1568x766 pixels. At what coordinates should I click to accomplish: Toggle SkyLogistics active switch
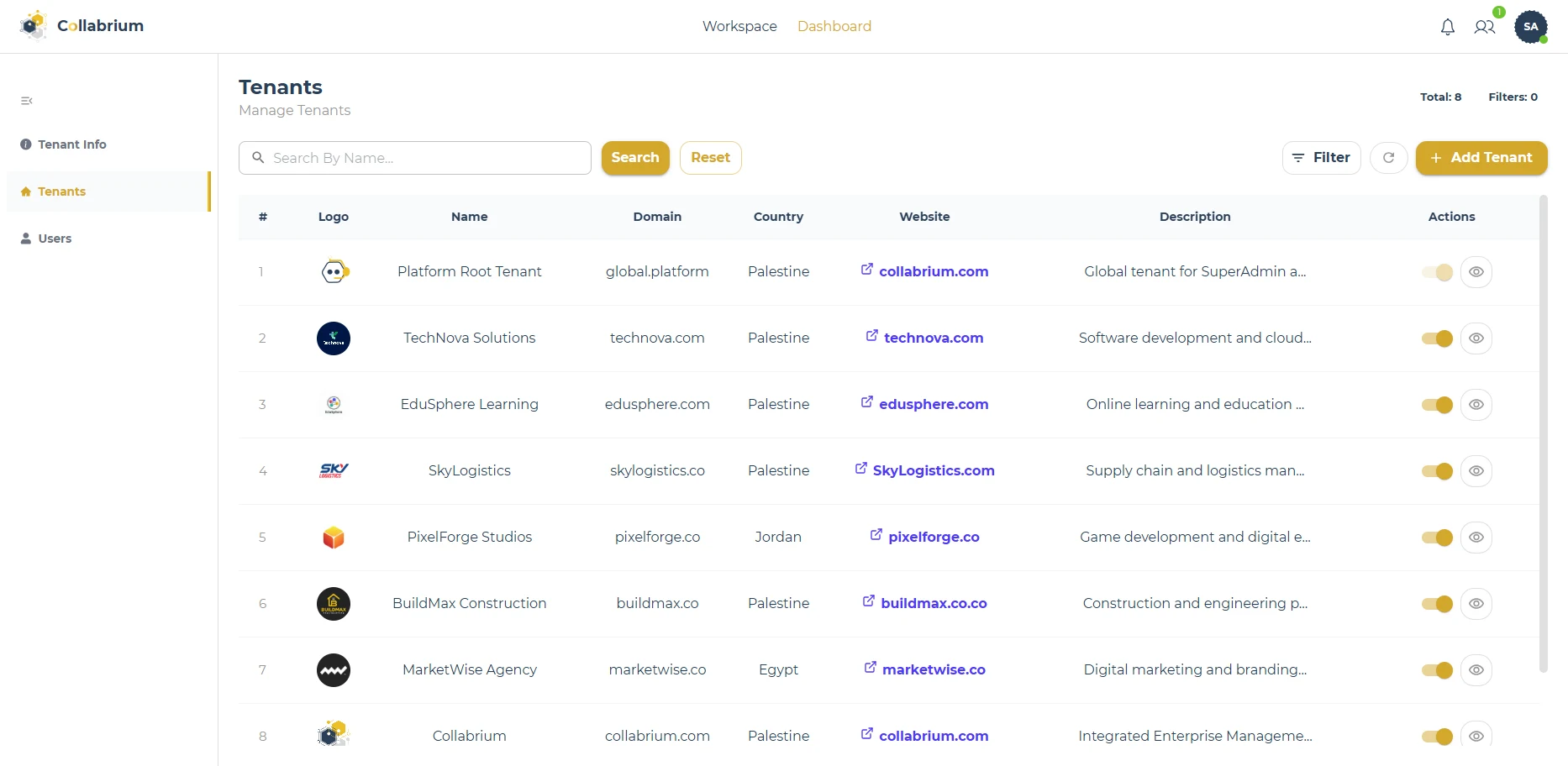tap(1437, 471)
